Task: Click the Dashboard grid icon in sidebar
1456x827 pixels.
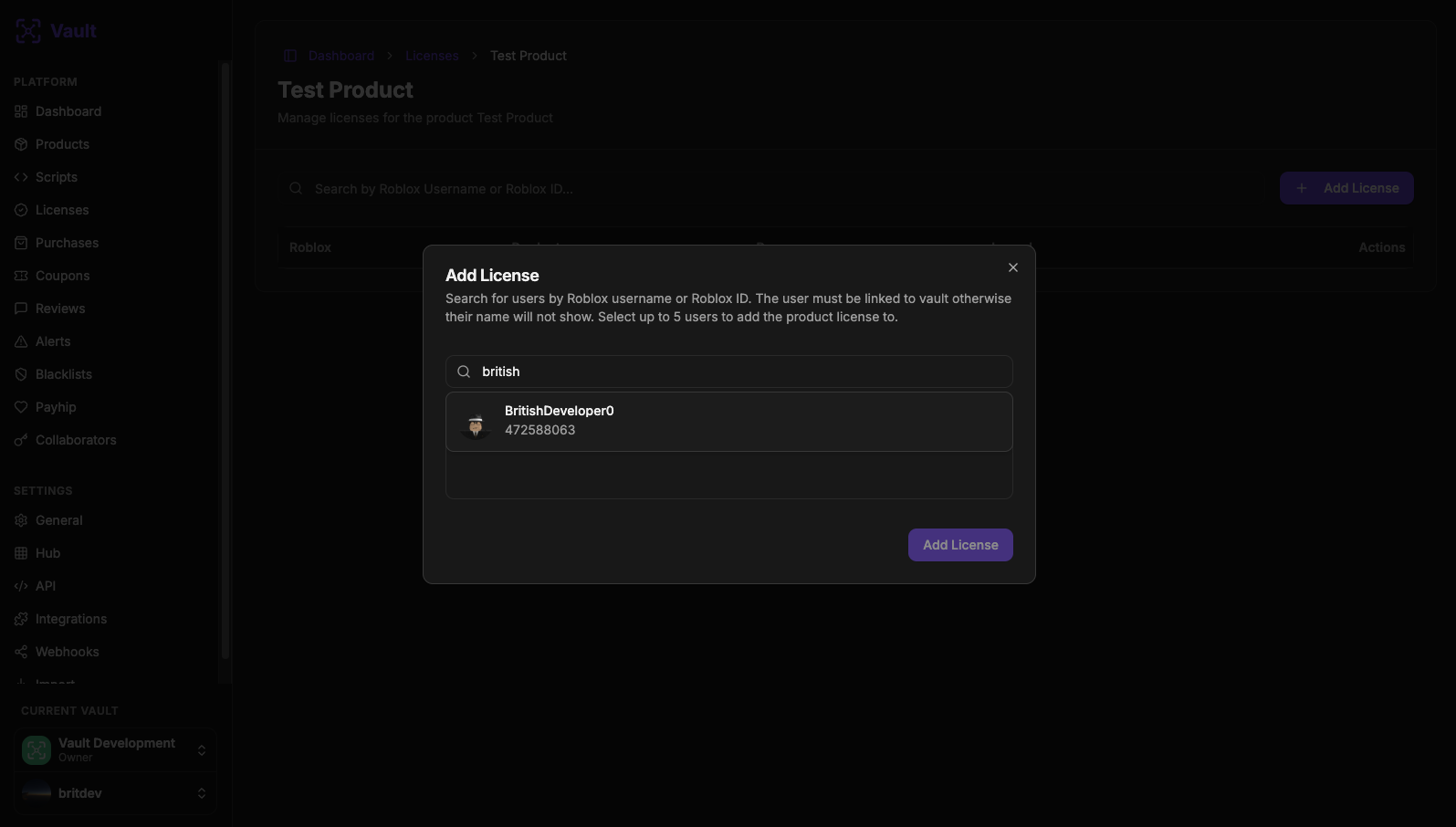Action: 21,111
